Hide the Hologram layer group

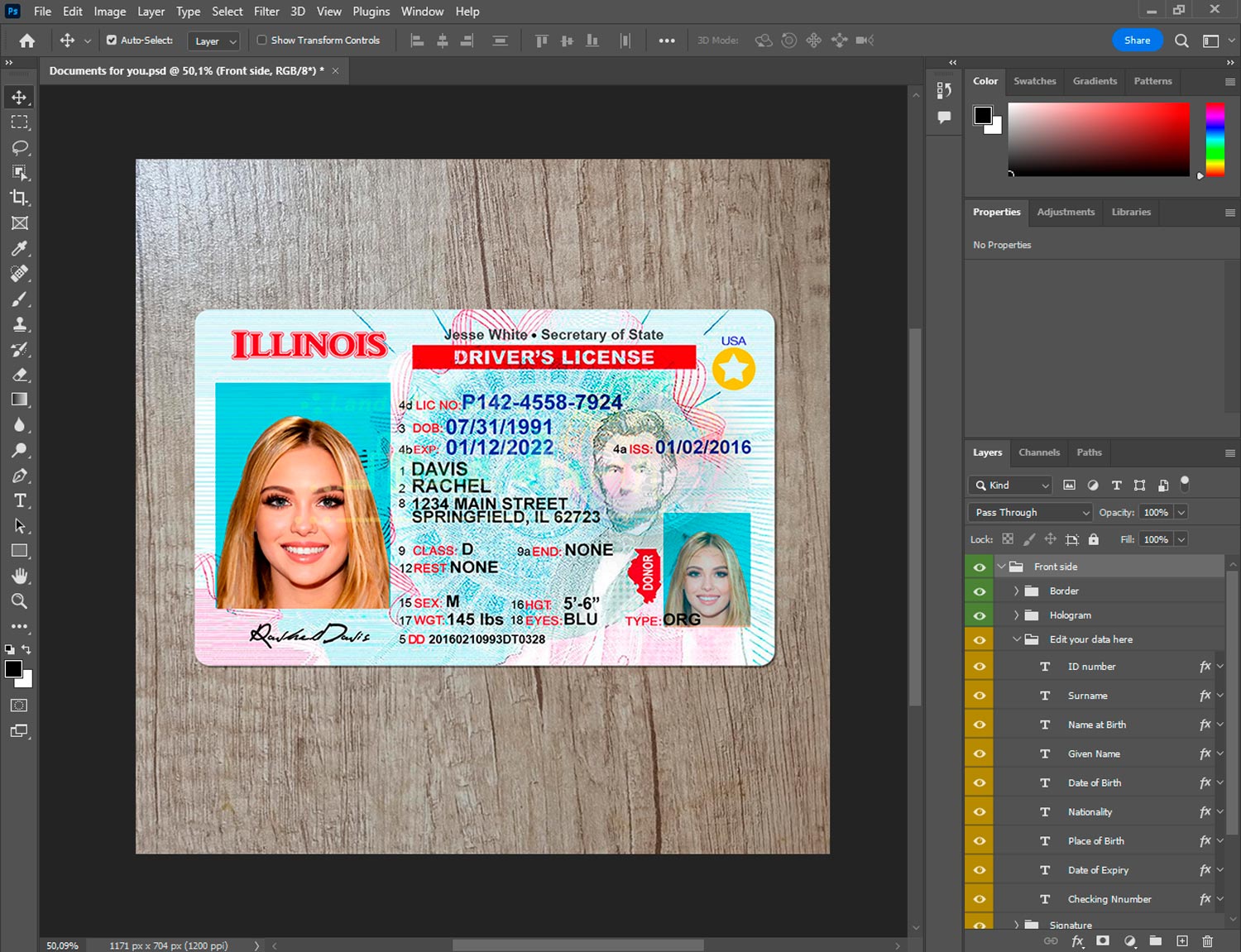pyautogui.click(x=980, y=615)
